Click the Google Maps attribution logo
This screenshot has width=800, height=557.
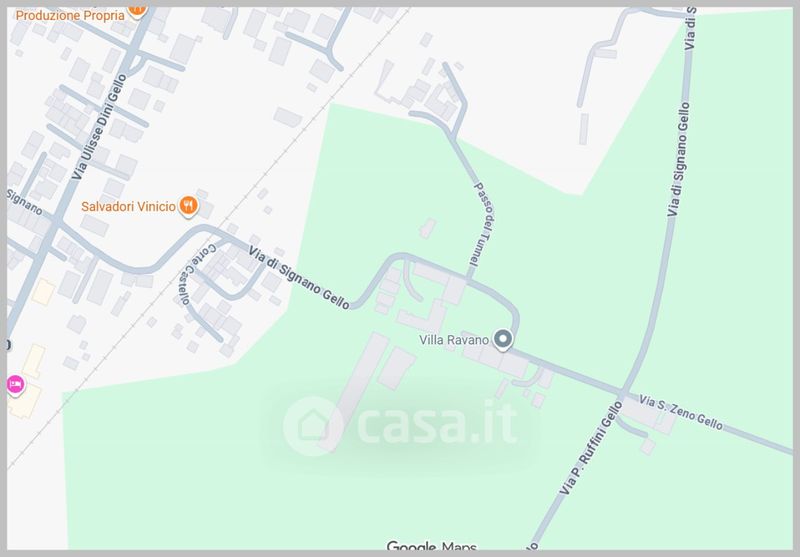[x=432, y=546]
